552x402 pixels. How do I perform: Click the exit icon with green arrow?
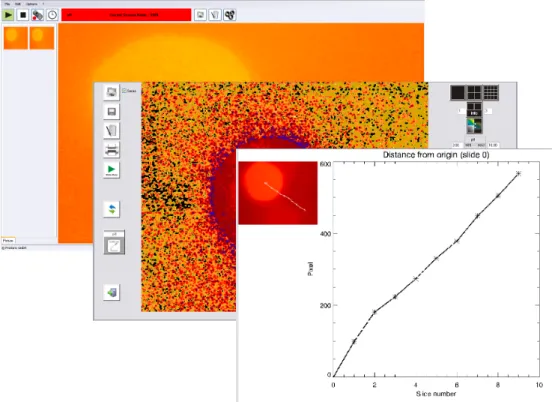[112, 292]
